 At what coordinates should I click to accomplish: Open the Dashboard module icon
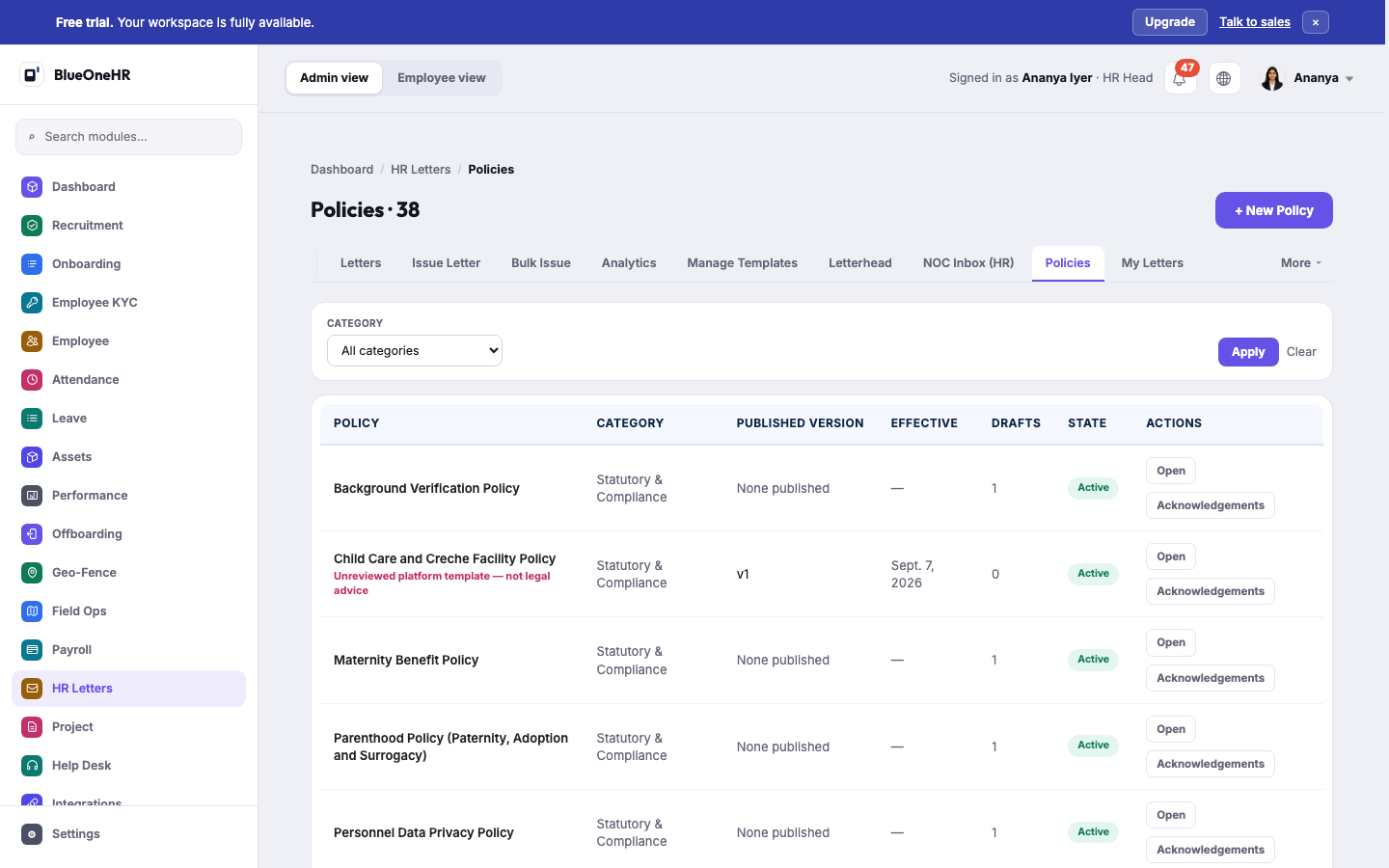click(x=32, y=187)
